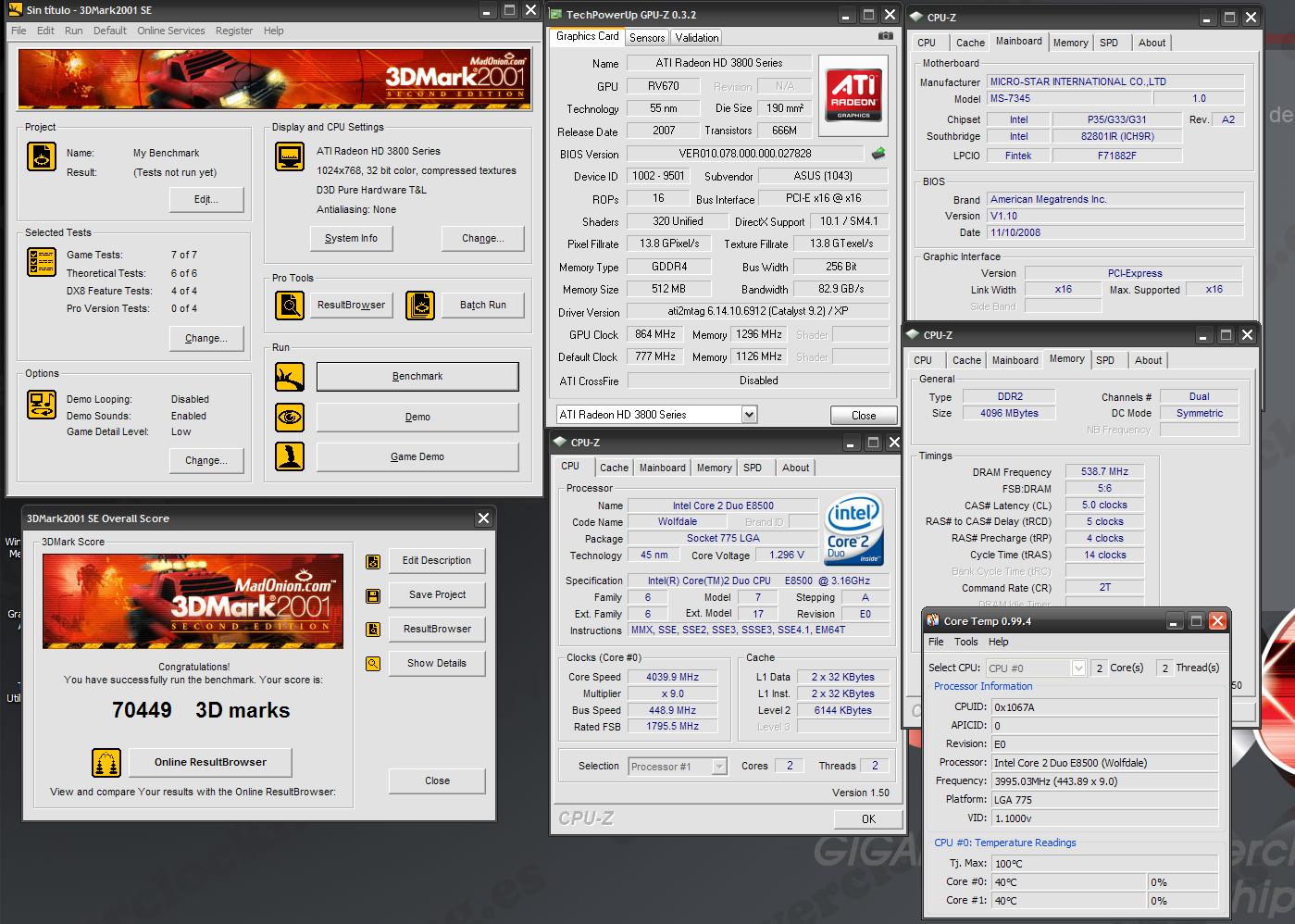This screenshot has height=924, width=1295.
Task: Click the System Info button
Action: point(351,239)
